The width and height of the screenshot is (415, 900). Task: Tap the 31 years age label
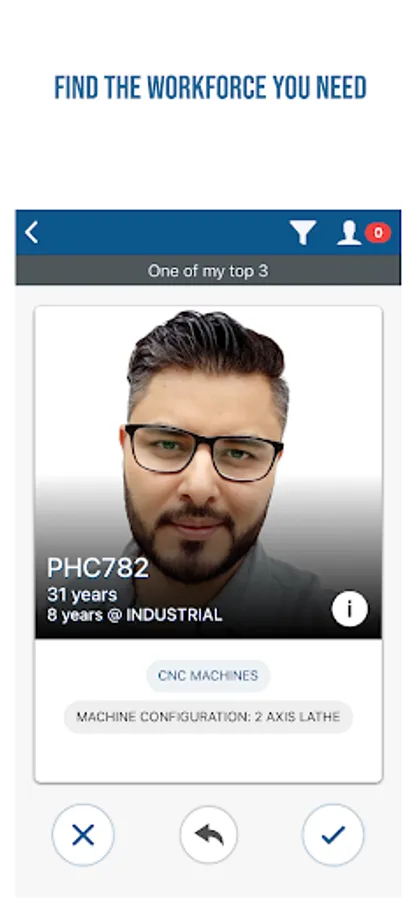[x=82, y=595]
